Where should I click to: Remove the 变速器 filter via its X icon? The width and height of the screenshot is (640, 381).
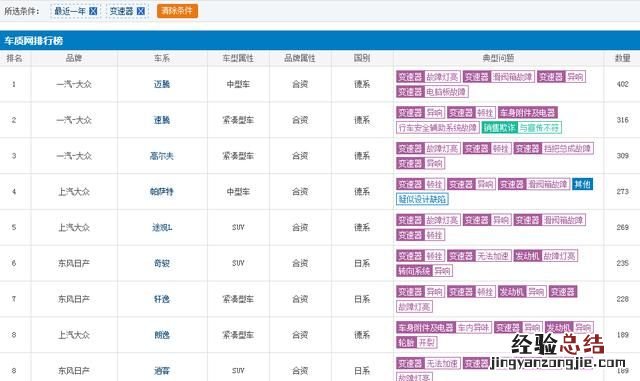pyautogui.click(x=141, y=11)
